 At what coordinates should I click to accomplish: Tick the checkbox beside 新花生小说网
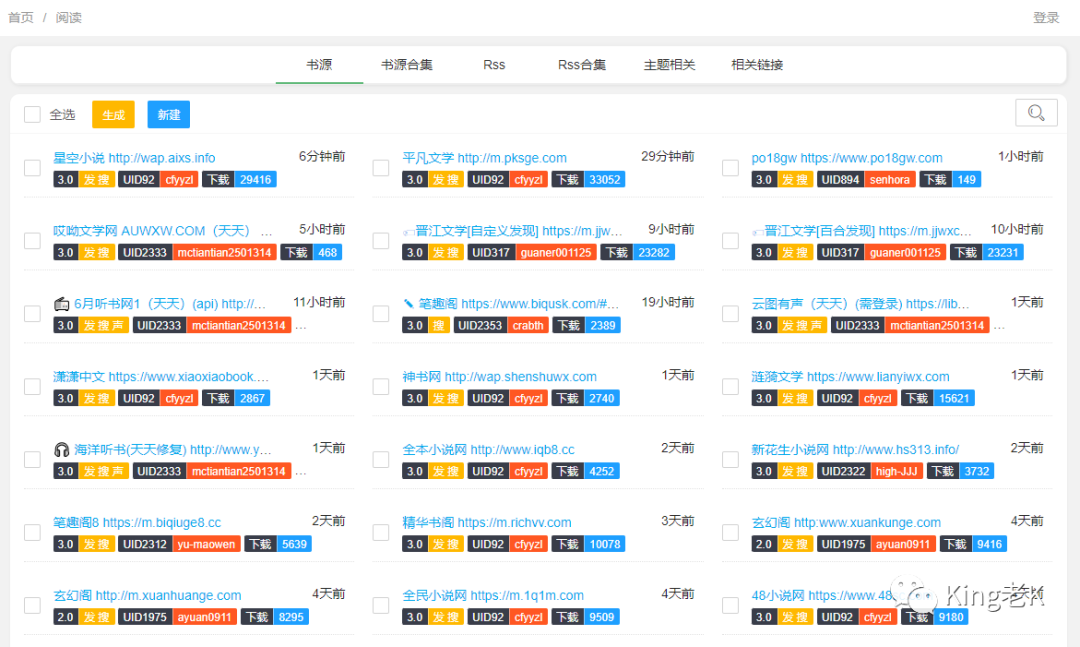[730, 460]
